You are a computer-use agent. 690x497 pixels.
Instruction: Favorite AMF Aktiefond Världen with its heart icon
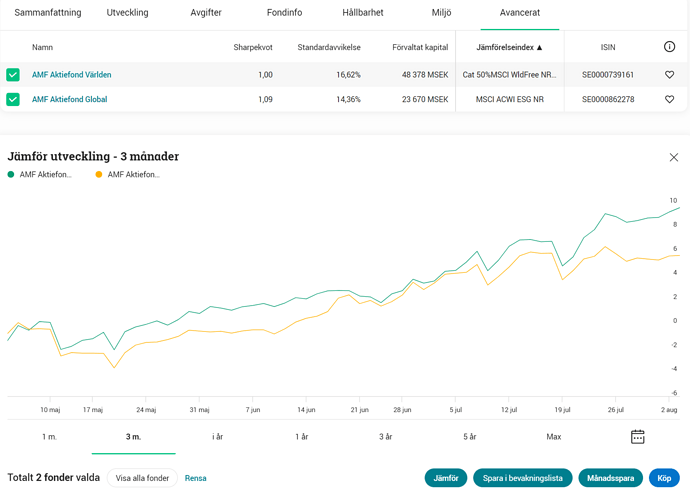pyautogui.click(x=669, y=75)
